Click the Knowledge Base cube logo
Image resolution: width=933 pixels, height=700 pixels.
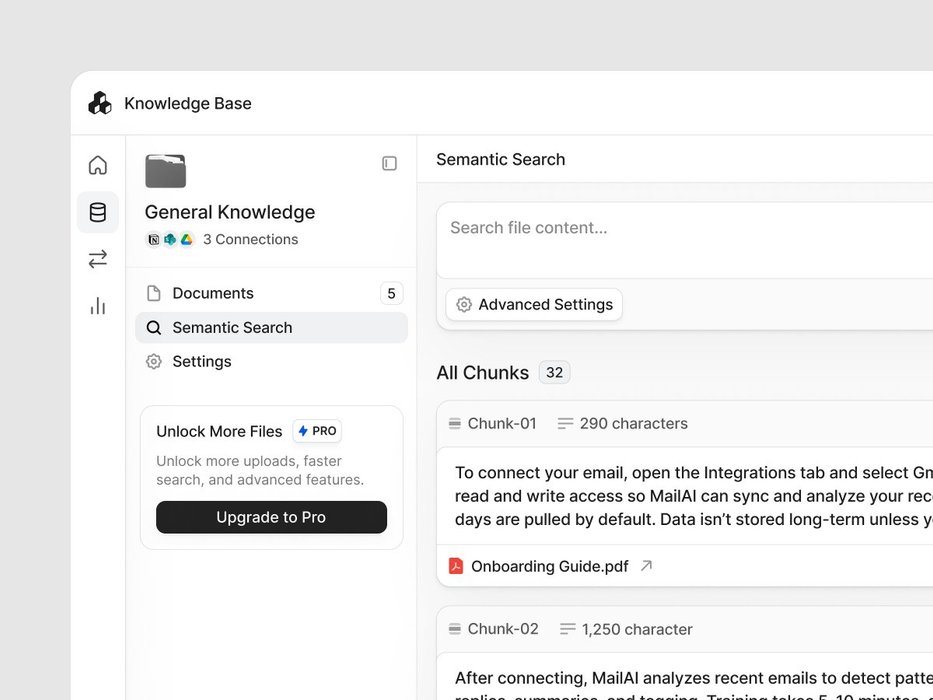100,103
